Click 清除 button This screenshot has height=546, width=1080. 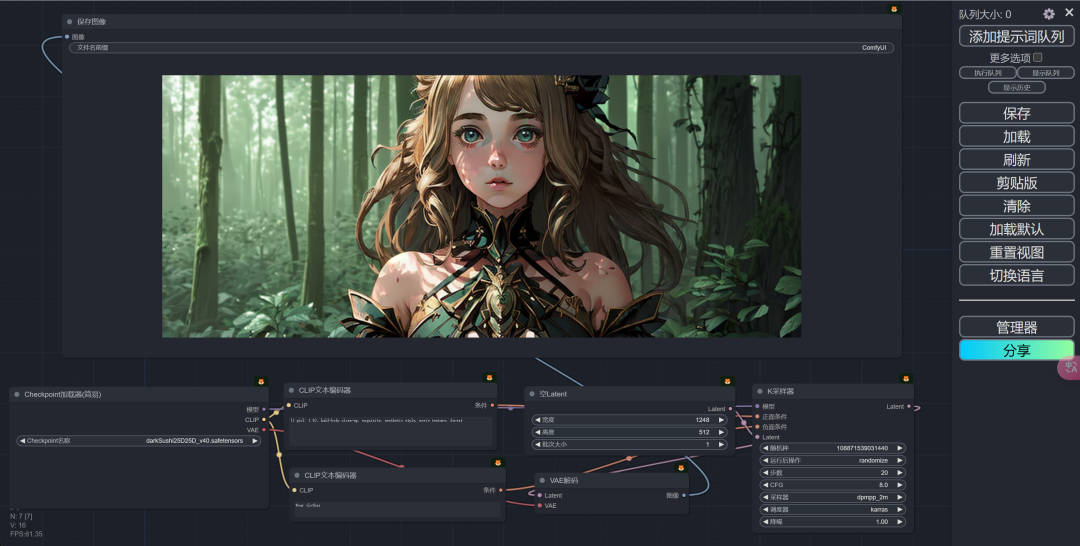point(1017,206)
